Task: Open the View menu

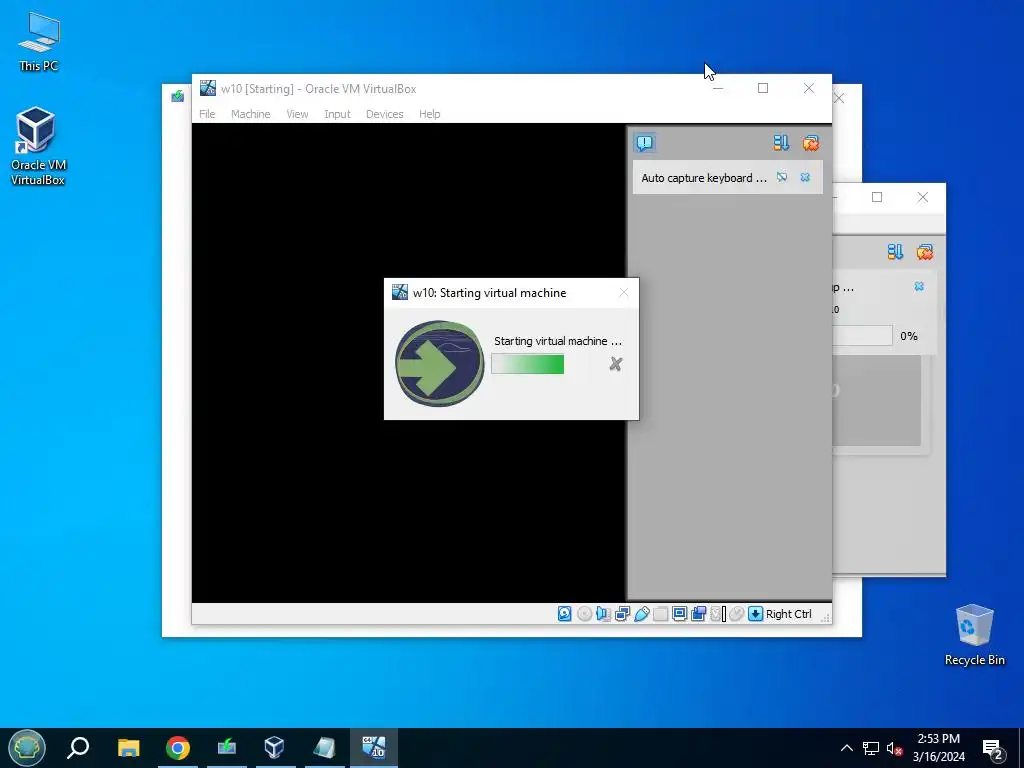Action: pyautogui.click(x=297, y=114)
